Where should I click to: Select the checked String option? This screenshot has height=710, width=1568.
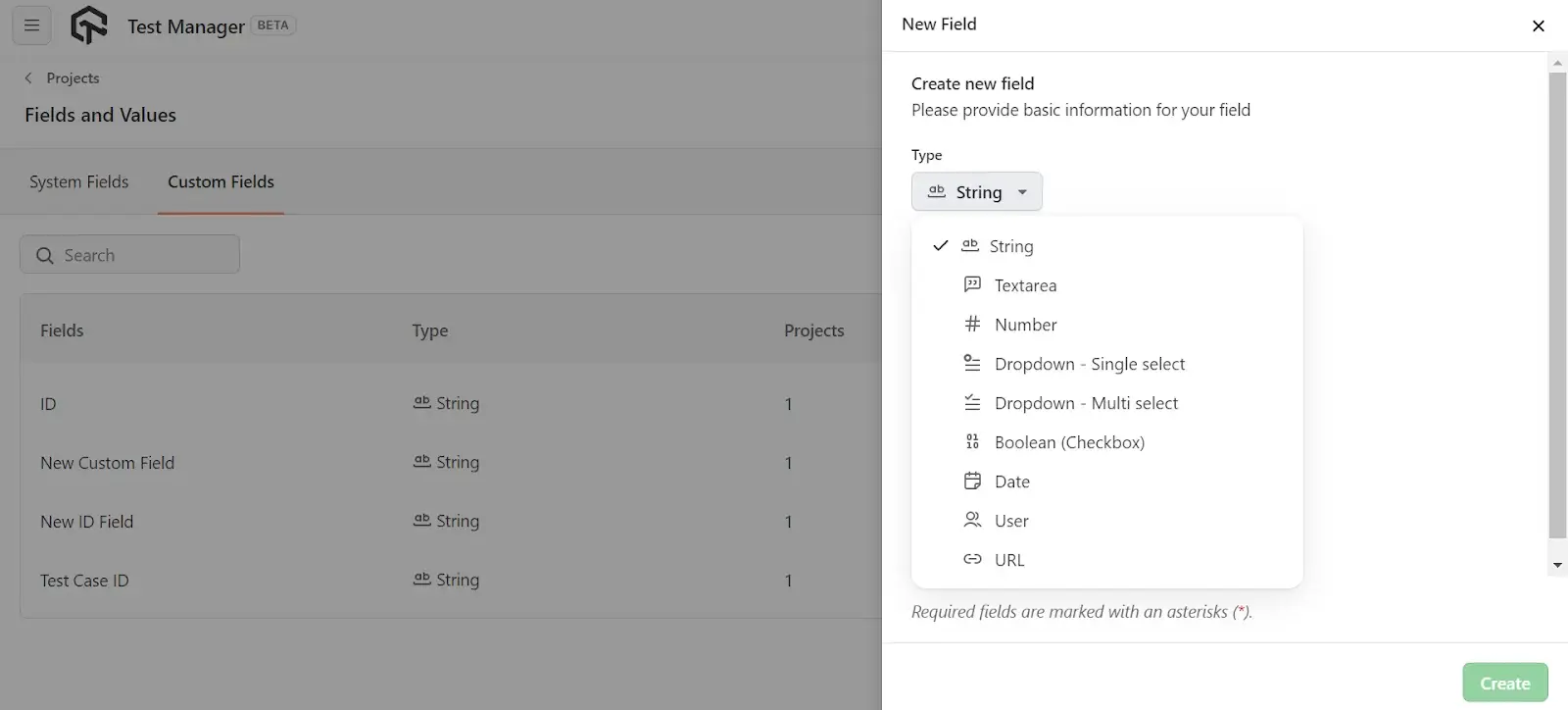[x=1010, y=246]
